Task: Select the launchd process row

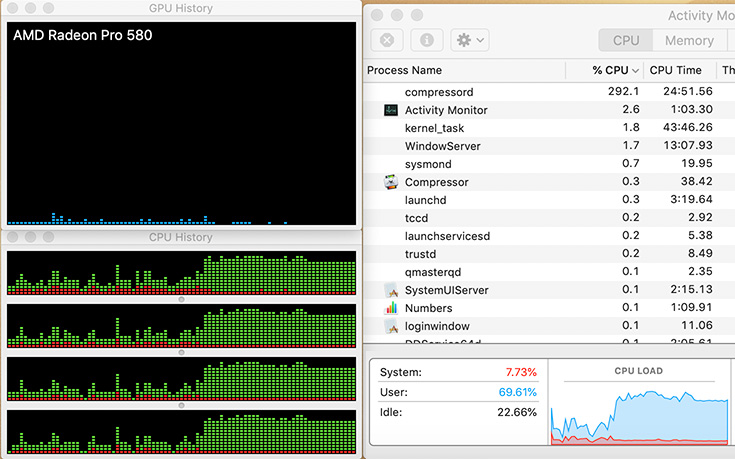Action: pos(549,200)
